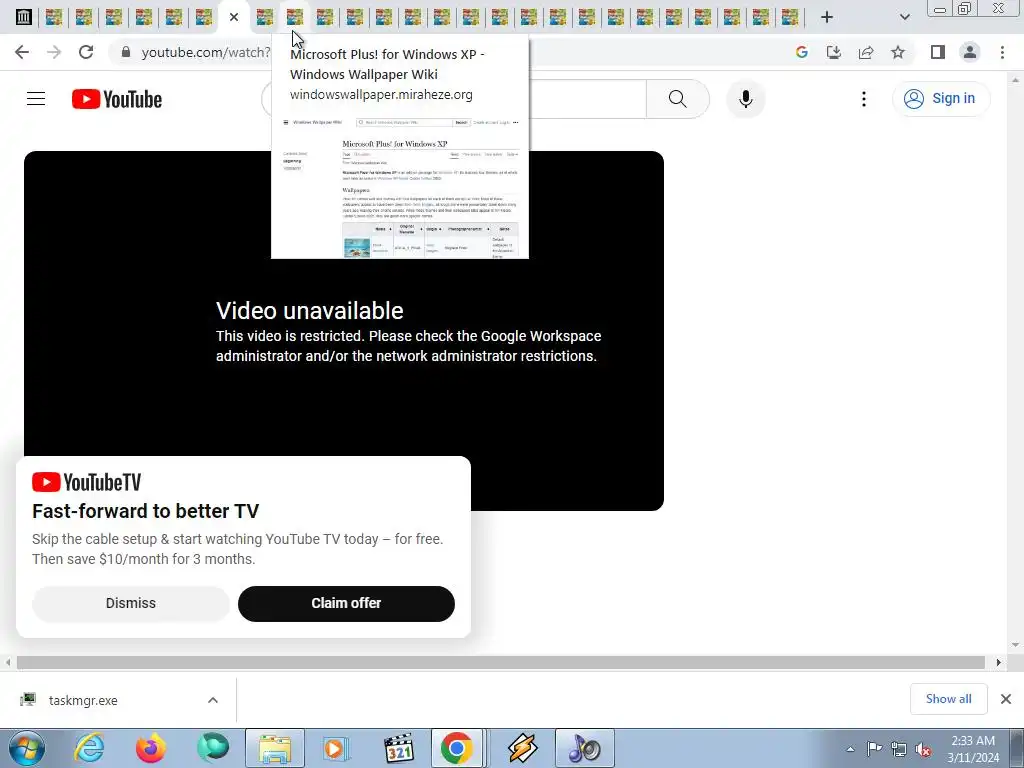Click the Chrome taskbar icon
This screenshot has height=768, width=1024.
click(x=456, y=748)
